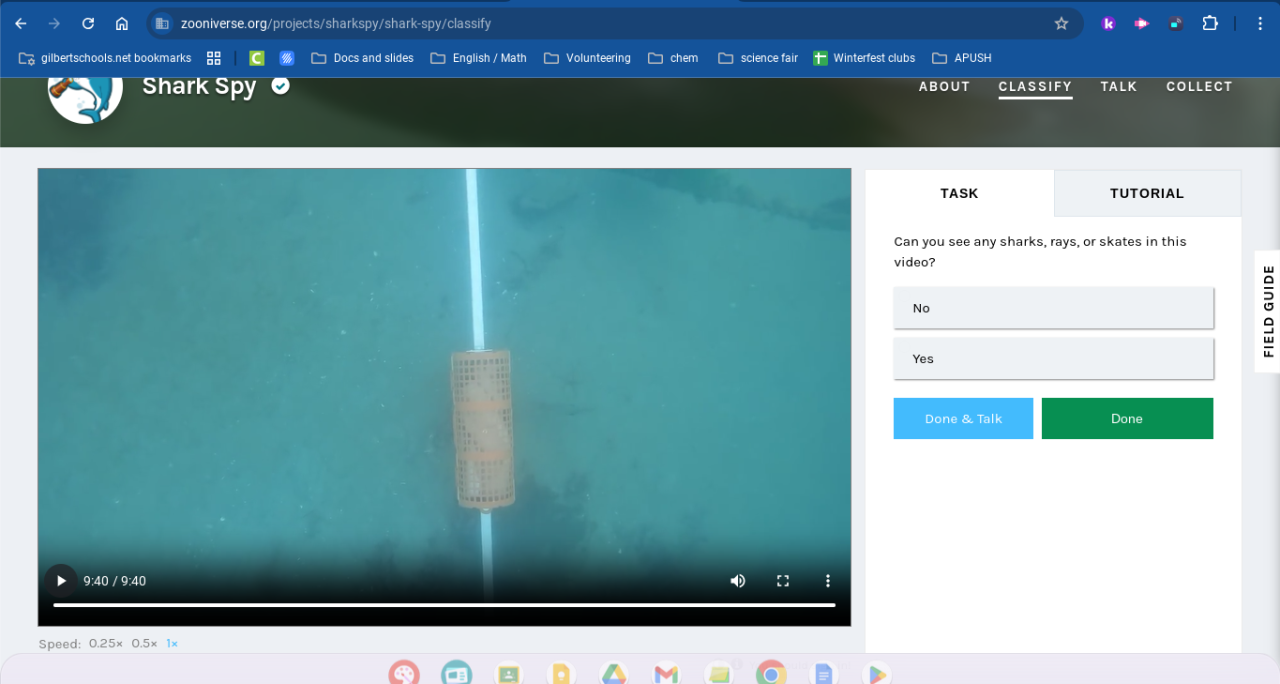Open video more options menu
The image size is (1280, 684).
pos(828,581)
